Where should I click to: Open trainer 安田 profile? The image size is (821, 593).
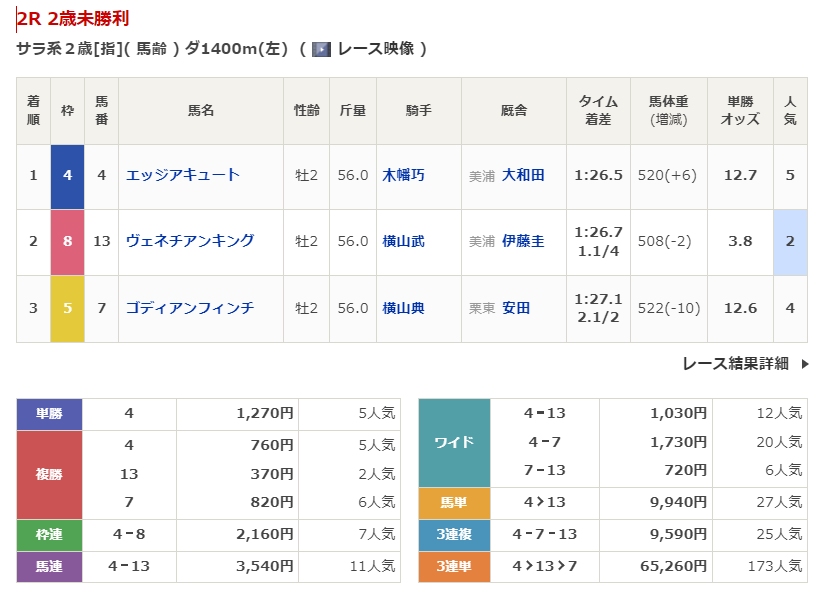tap(516, 308)
